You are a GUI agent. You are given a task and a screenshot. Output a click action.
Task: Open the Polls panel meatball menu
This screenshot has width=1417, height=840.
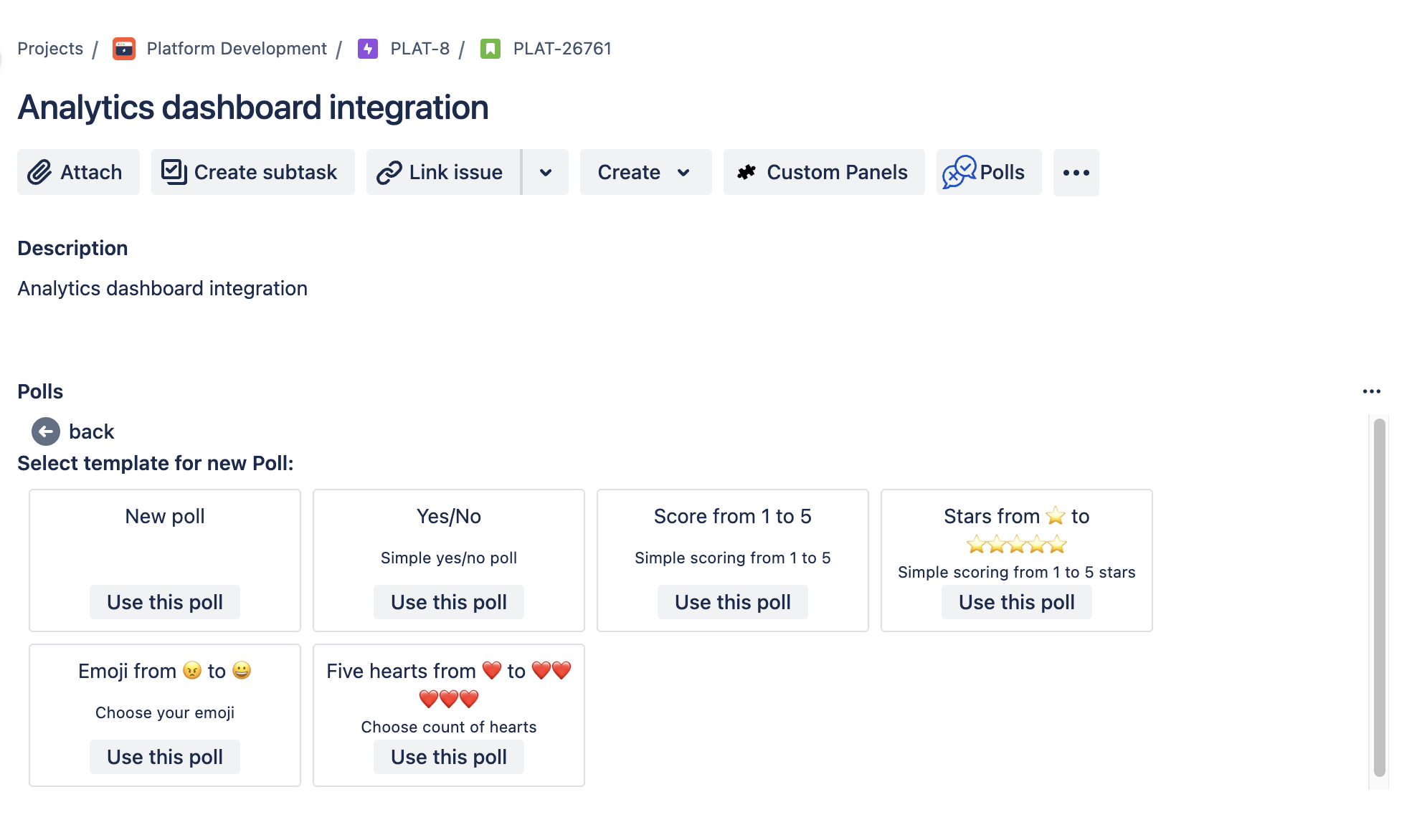1372,391
